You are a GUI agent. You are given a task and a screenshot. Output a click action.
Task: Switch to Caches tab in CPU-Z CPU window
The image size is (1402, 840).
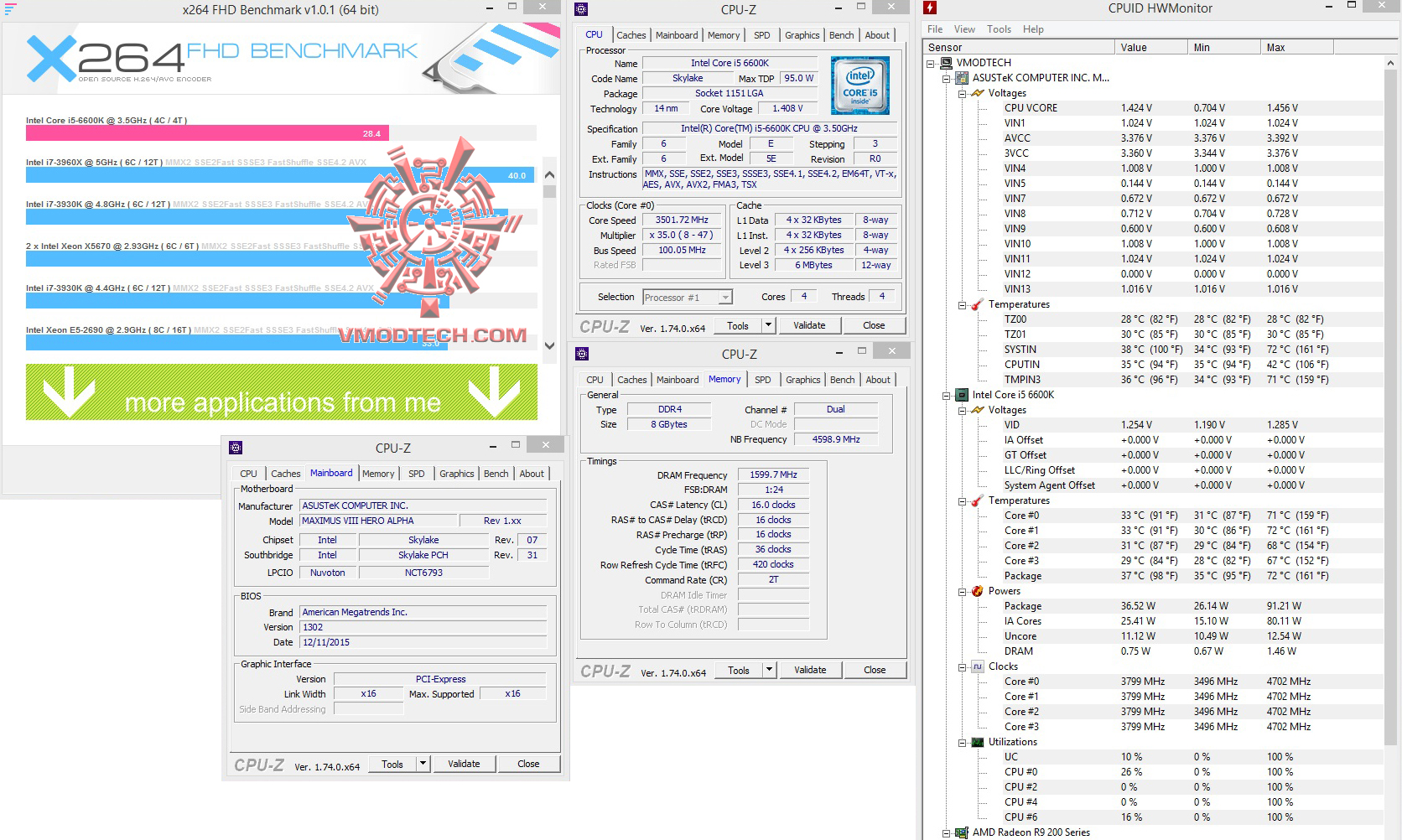point(631,35)
